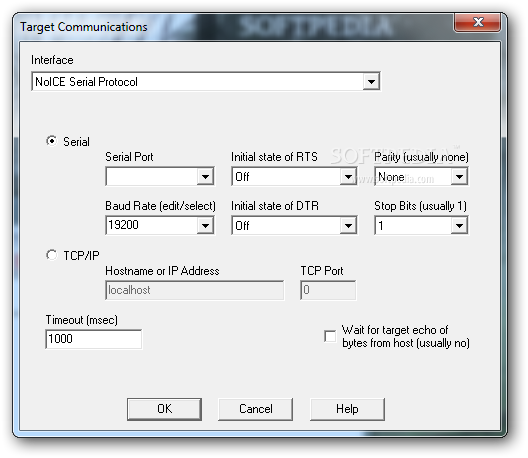Select the TCP/IP radio button
This screenshot has width=528, height=458.
[x=52, y=255]
